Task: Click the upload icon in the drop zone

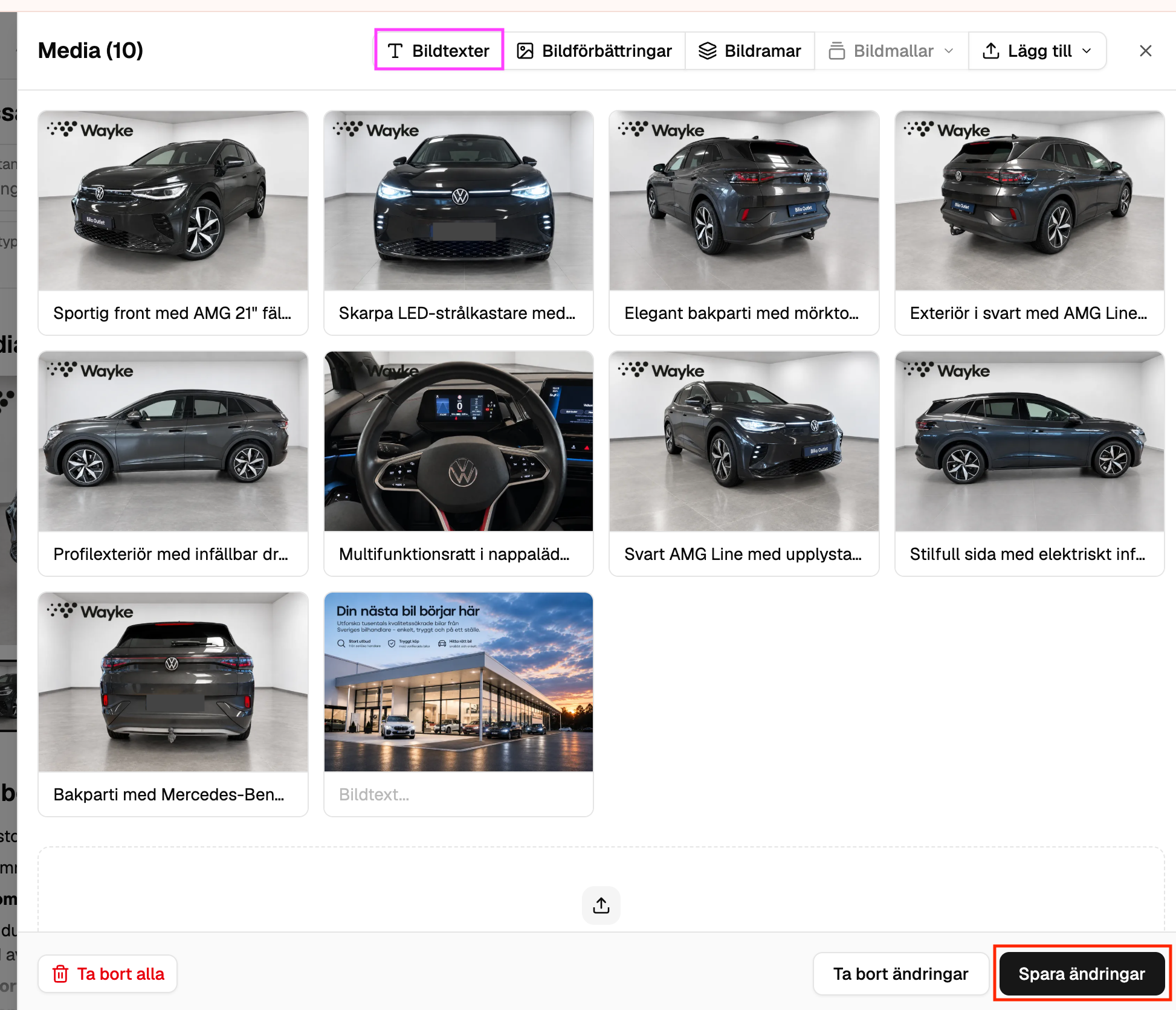Action: point(601,905)
